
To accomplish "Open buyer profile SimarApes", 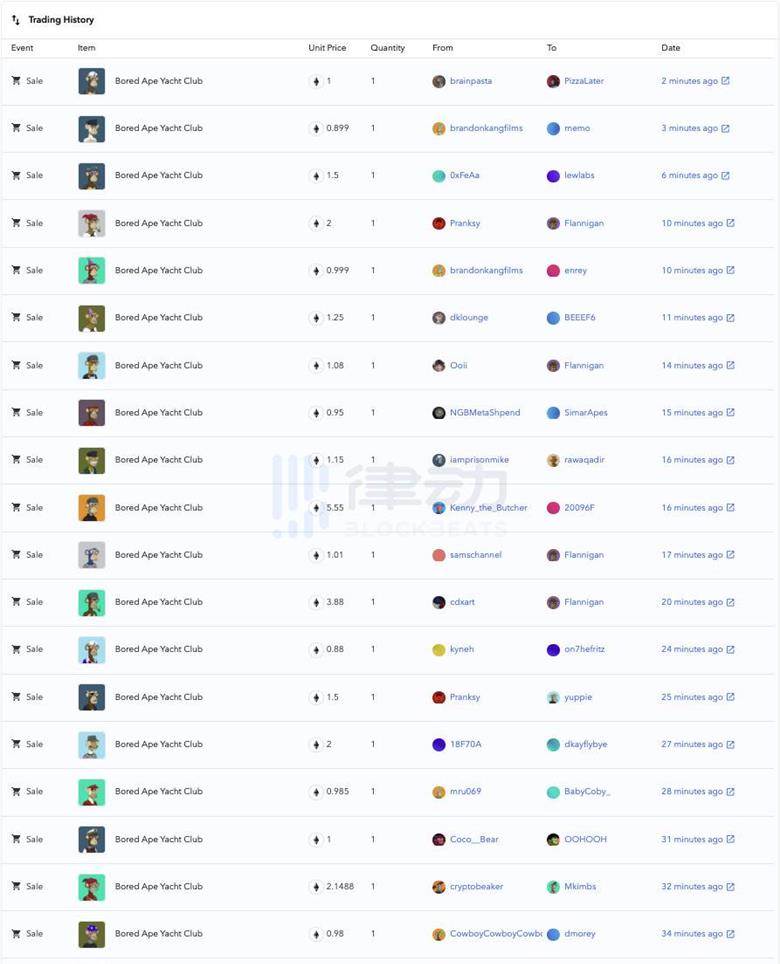I will pyautogui.click(x=586, y=413).
